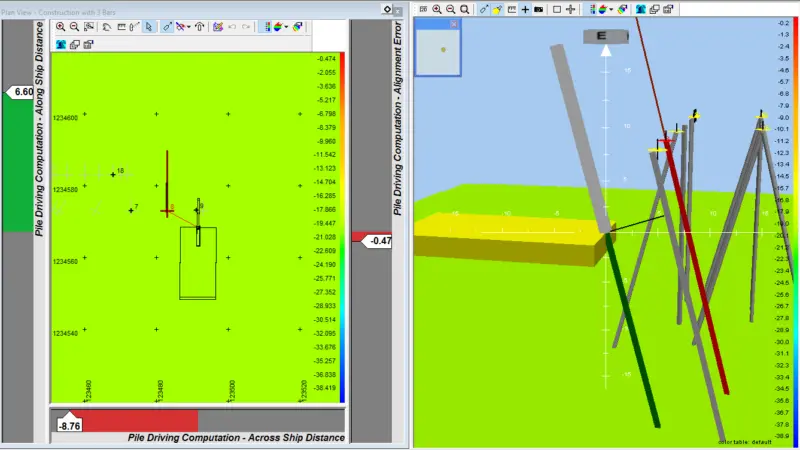Click the stacked windows icon in 3D view toolbar

(655, 9)
